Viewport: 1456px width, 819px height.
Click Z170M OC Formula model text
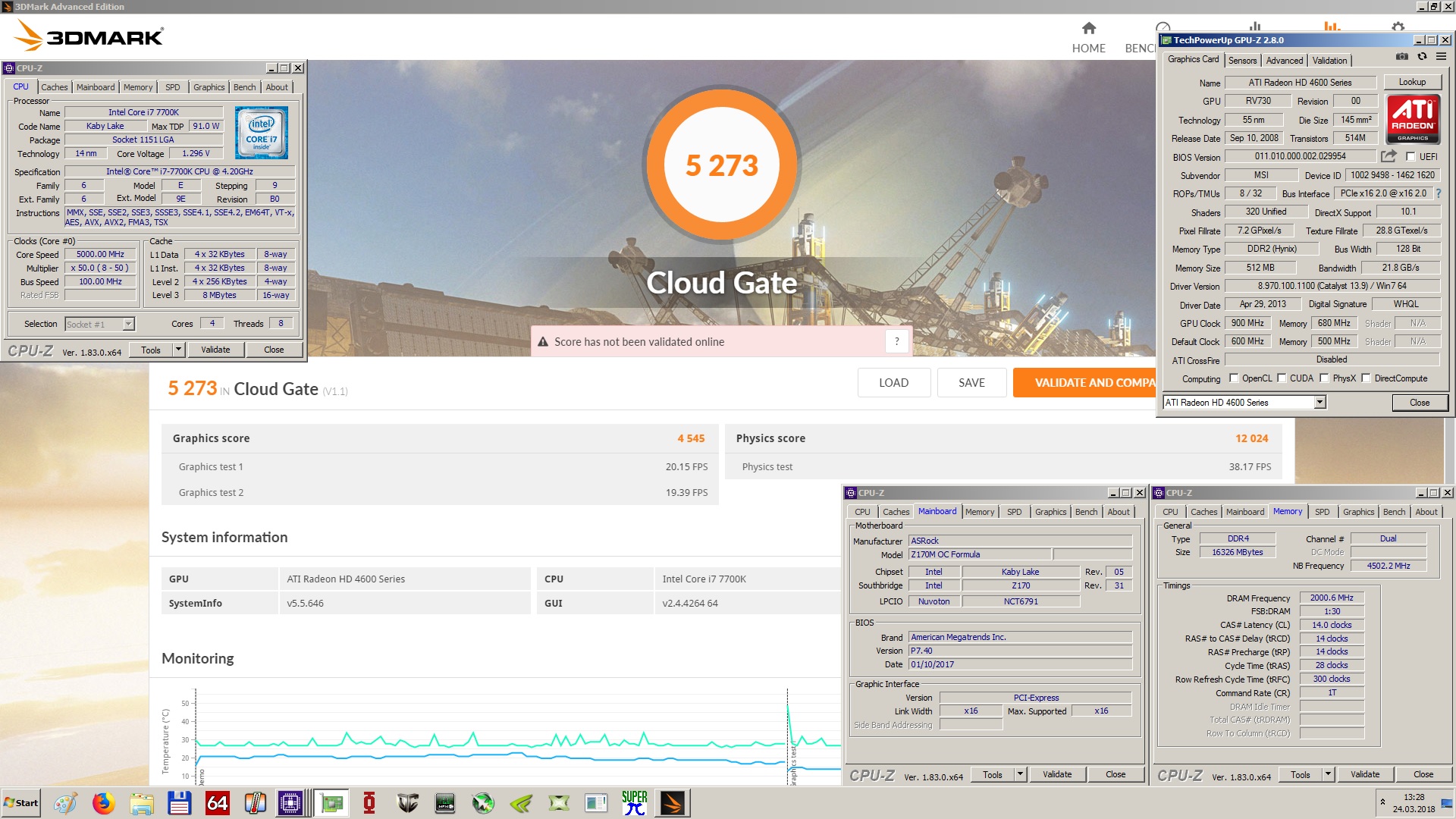pyautogui.click(x=945, y=554)
